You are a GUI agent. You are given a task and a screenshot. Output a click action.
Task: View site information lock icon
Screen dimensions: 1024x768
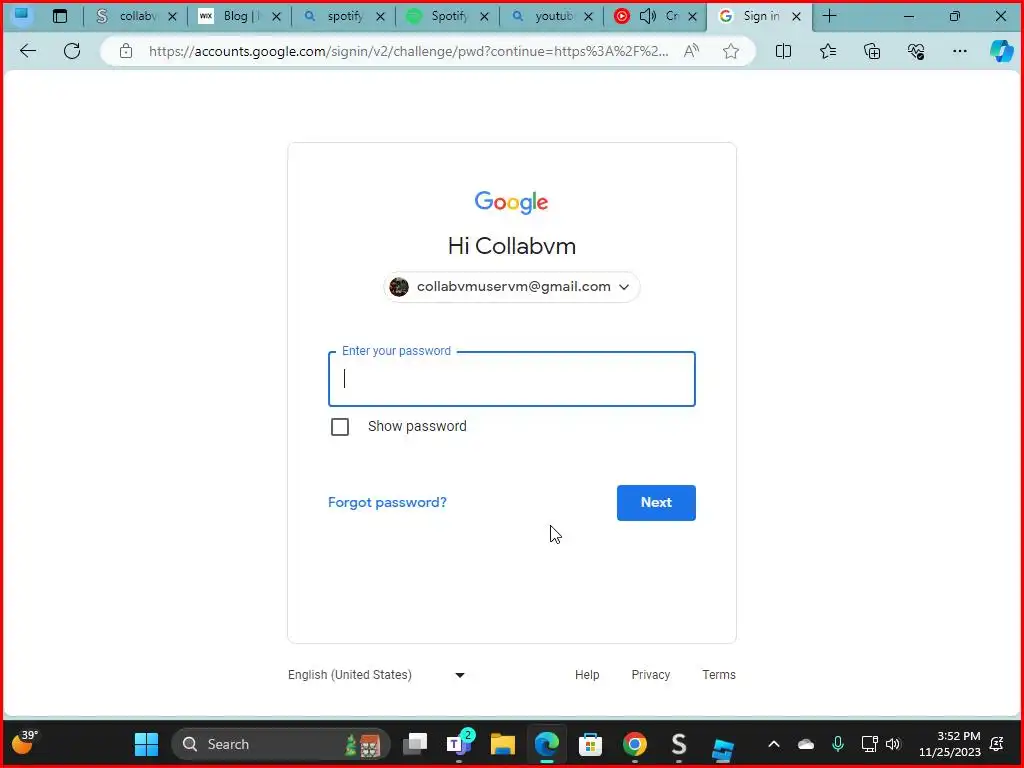pos(126,51)
